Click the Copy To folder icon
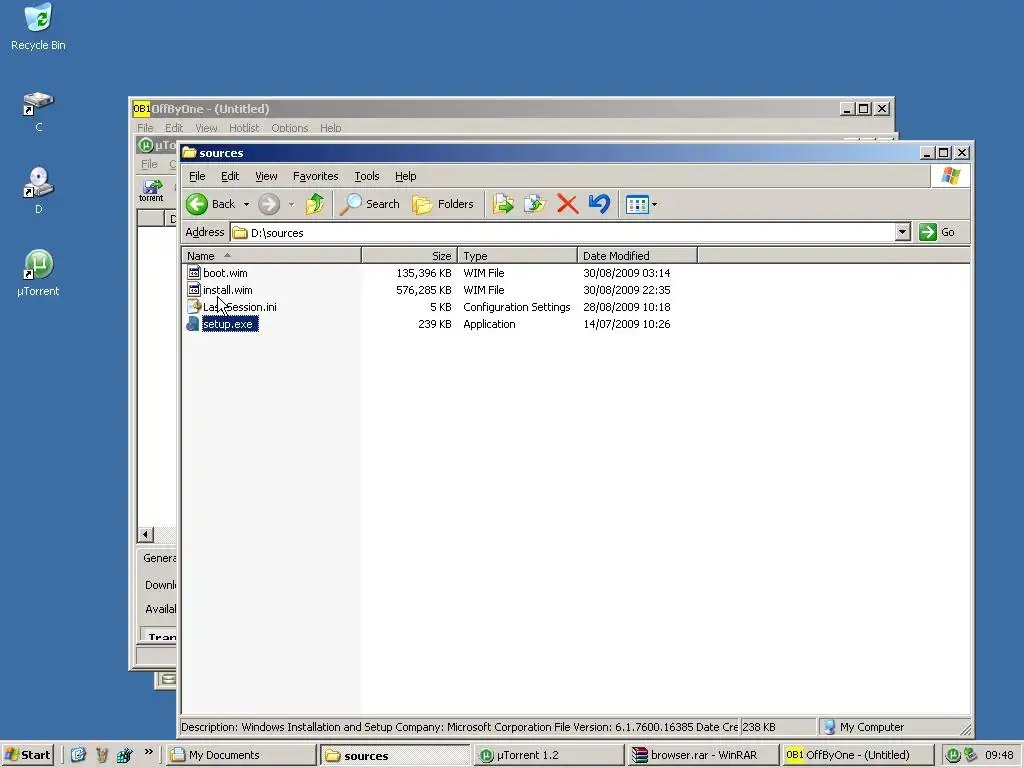Viewport: 1024px width, 768px height. click(535, 204)
